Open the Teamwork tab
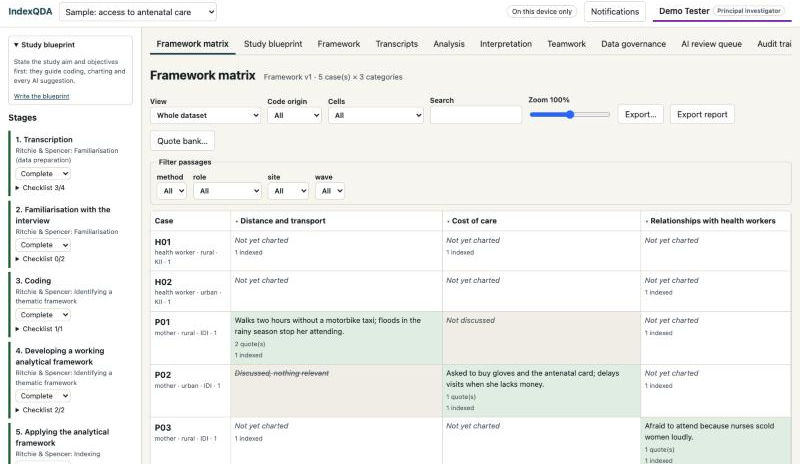Viewport: 800px width, 464px height. [566, 44]
